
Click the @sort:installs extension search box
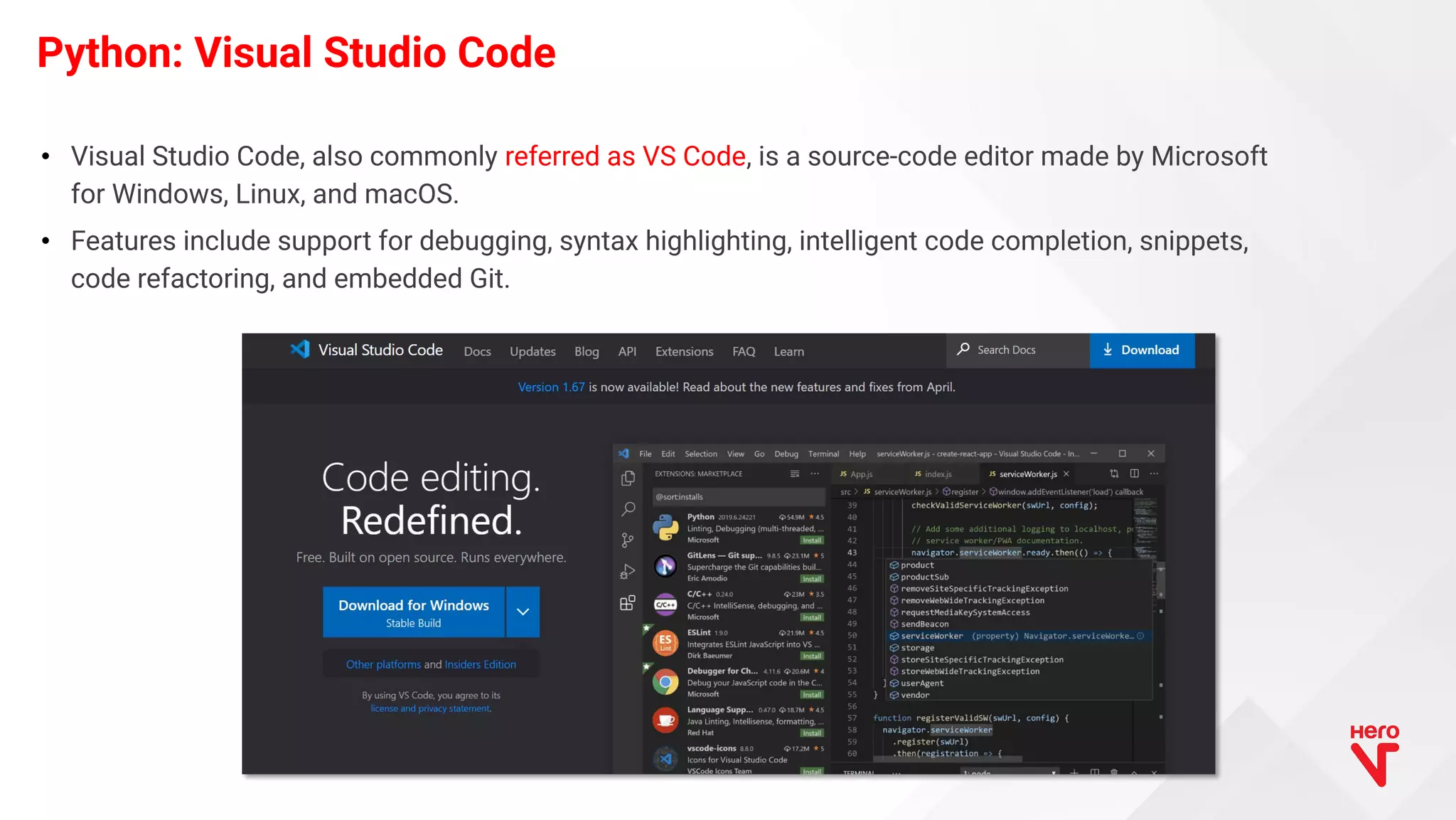tap(738, 496)
